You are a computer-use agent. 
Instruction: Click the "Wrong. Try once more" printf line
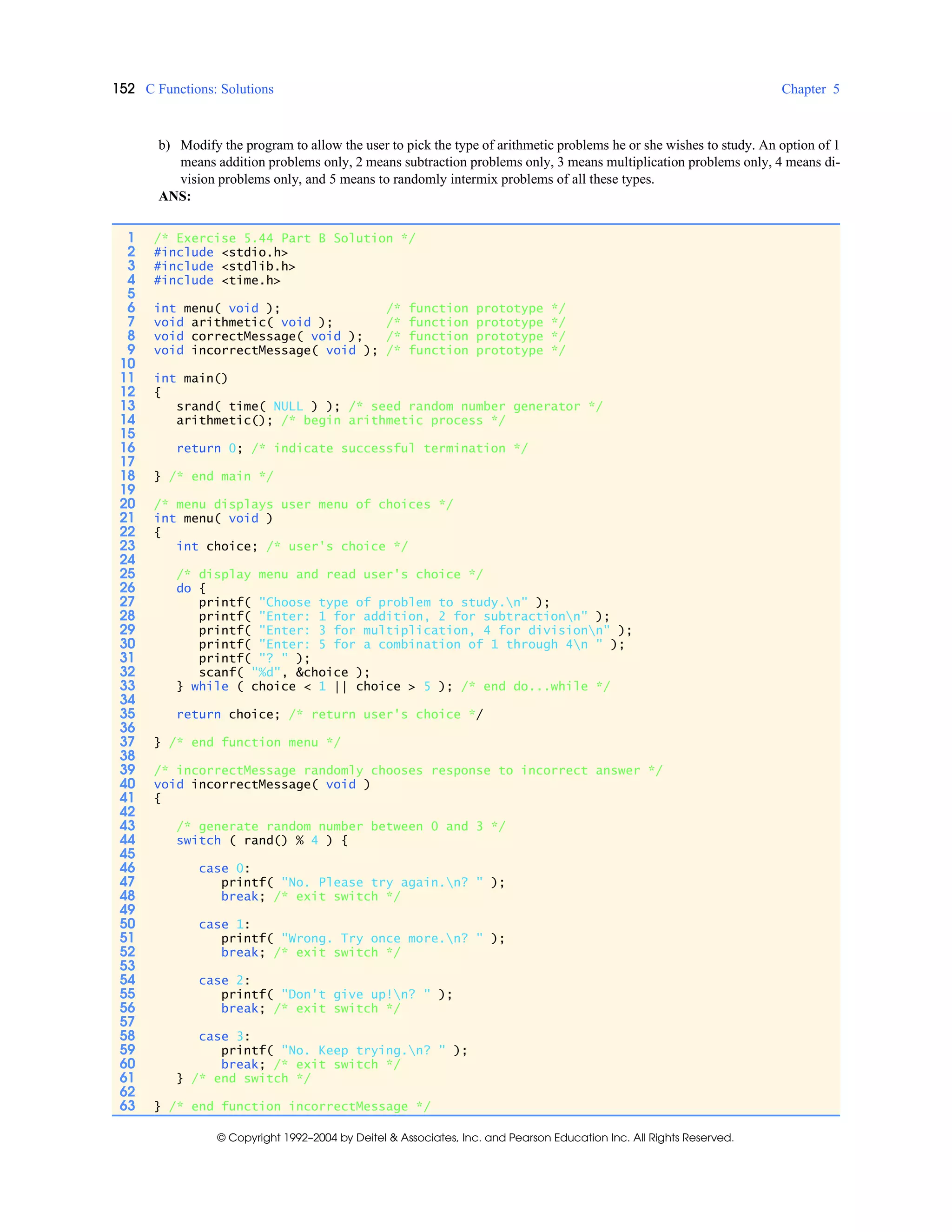pos(363,938)
